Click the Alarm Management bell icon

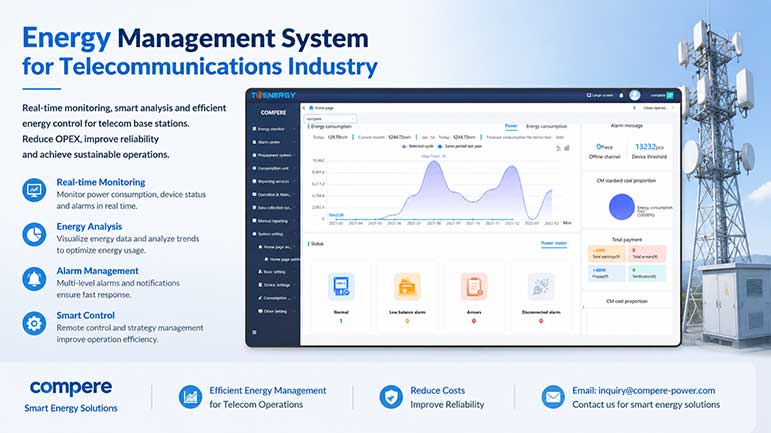coord(34,279)
